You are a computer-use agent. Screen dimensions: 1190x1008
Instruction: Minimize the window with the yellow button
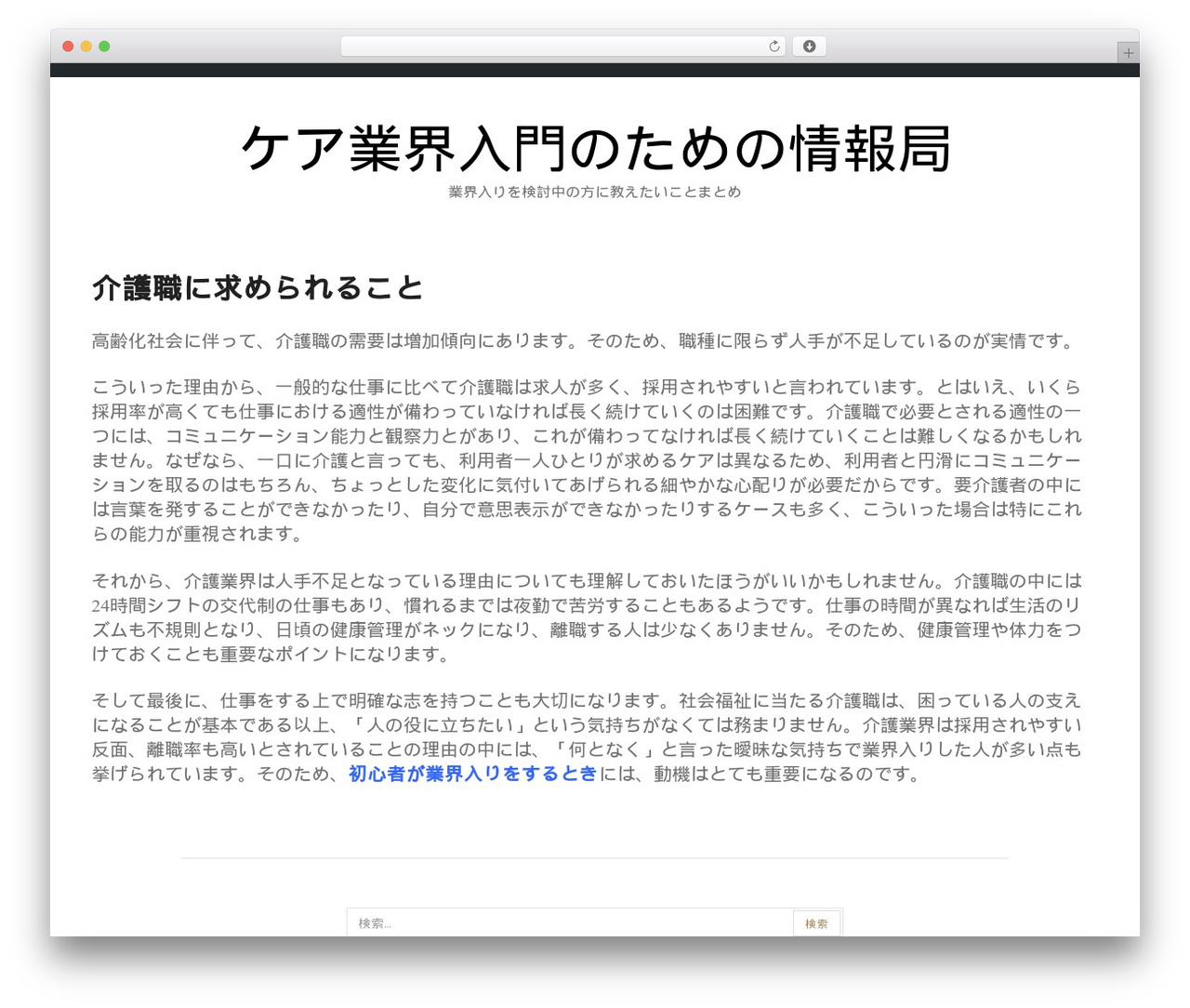pyautogui.click(x=86, y=46)
